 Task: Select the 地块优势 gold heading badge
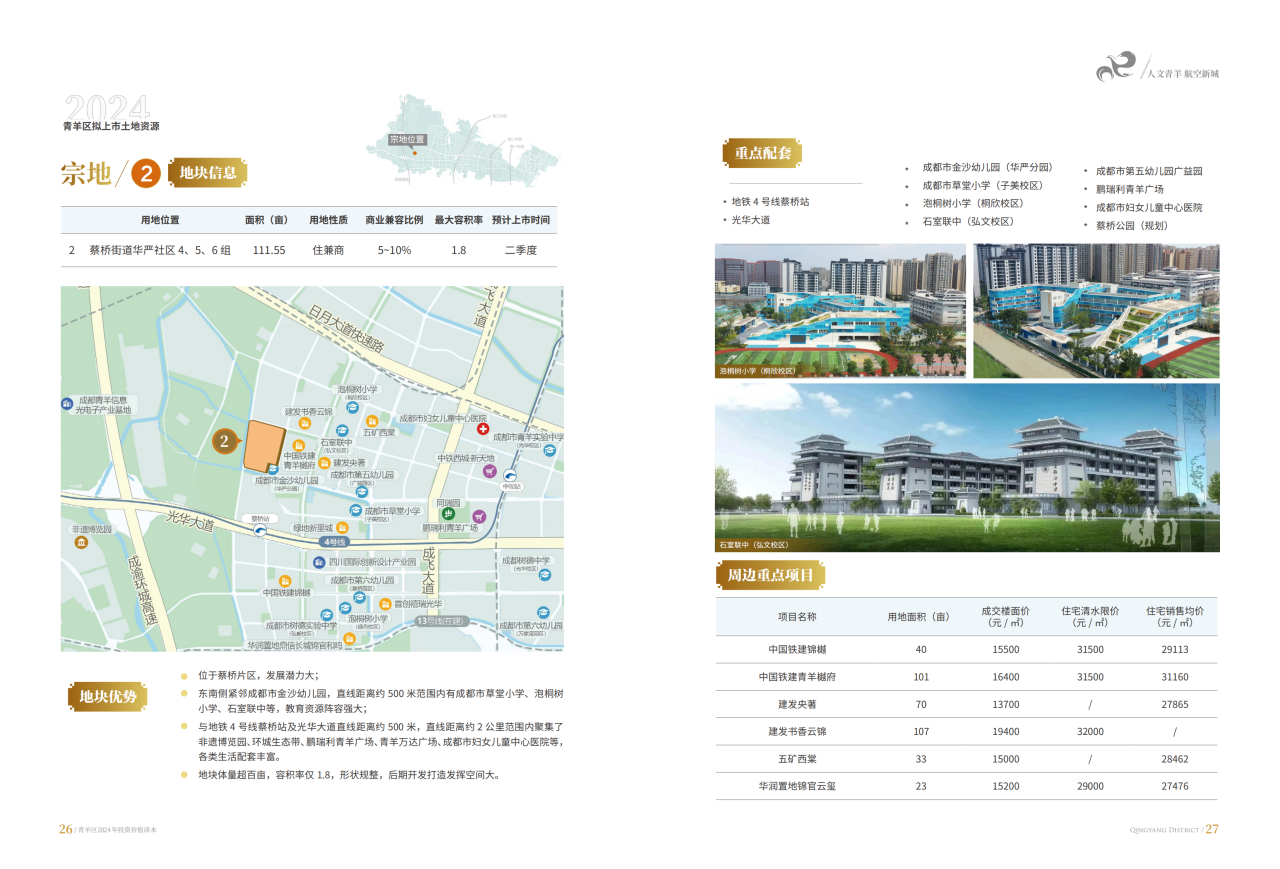(108, 697)
